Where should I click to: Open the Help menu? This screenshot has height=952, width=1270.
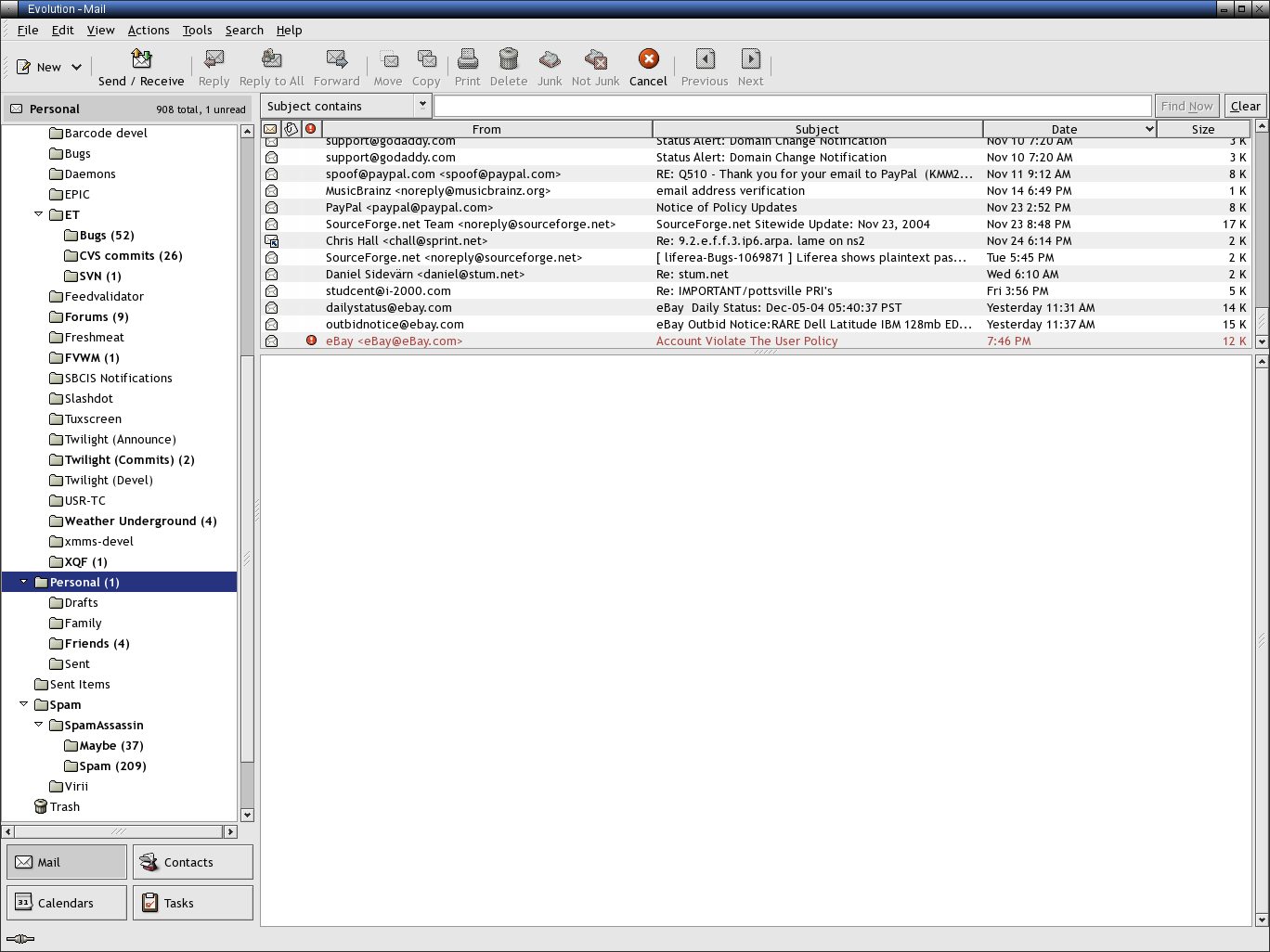click(x=289, y=30)
